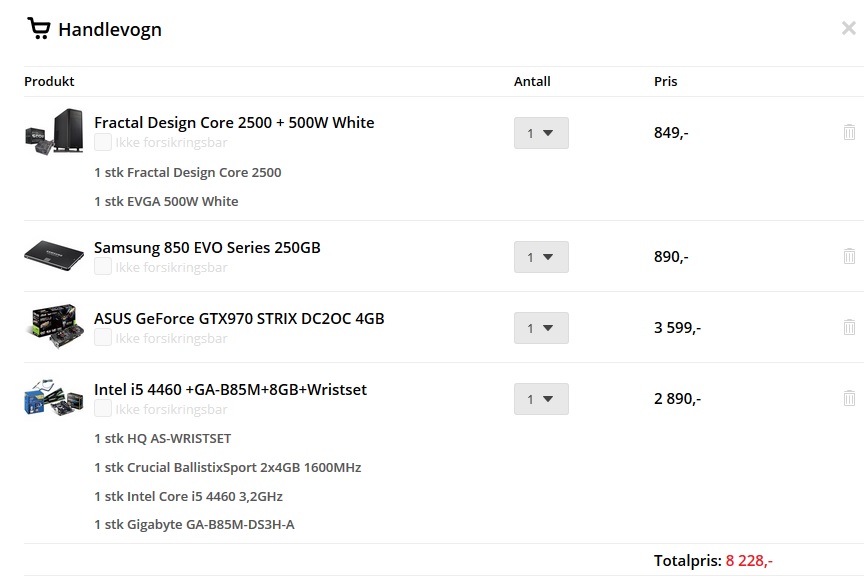Click the Intel i5 bundle product thumbnail
867x587 pixels.
pyautogui.click(x=54, y=397)
